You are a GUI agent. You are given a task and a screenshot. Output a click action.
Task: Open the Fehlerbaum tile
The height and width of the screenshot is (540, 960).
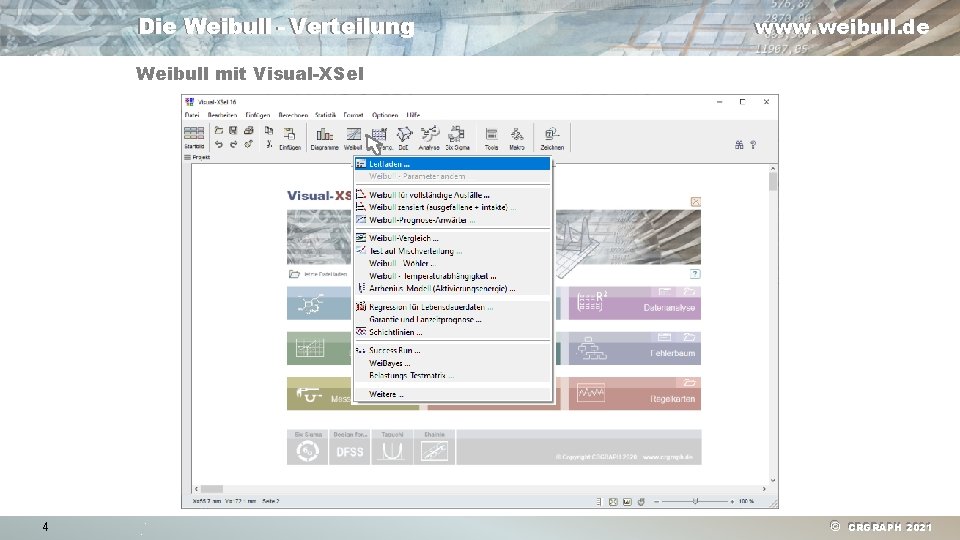tap(635, 348)
